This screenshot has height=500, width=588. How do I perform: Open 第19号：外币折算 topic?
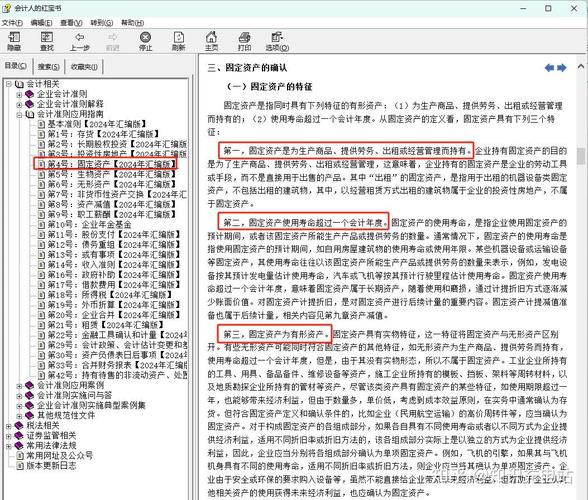(114, 305)
